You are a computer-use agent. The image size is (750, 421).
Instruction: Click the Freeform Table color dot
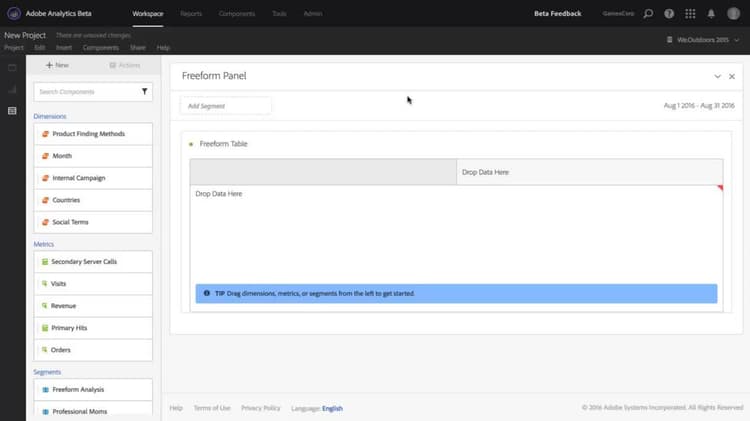point(191,144)
